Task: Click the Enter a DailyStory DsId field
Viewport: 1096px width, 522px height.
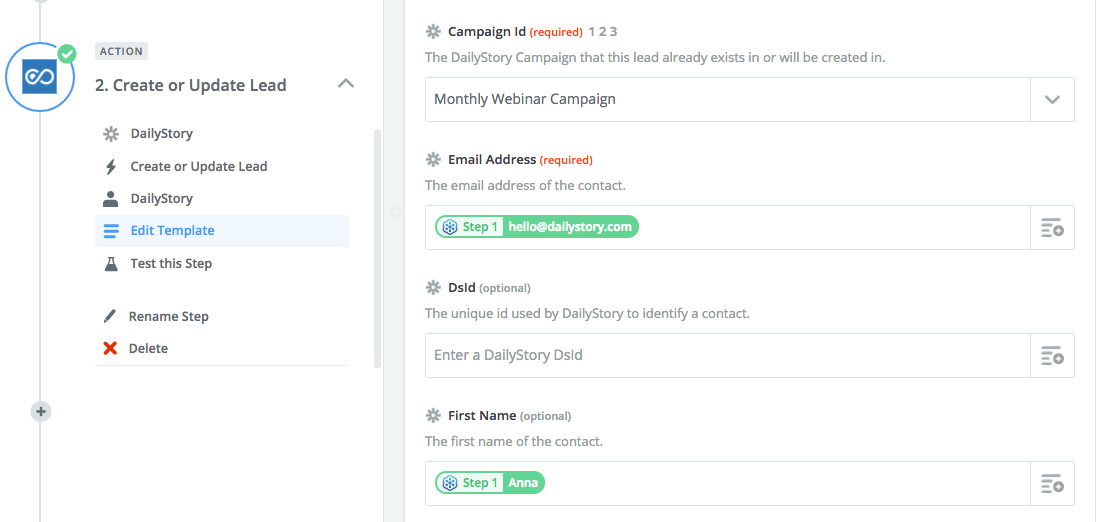Action: 728,356
